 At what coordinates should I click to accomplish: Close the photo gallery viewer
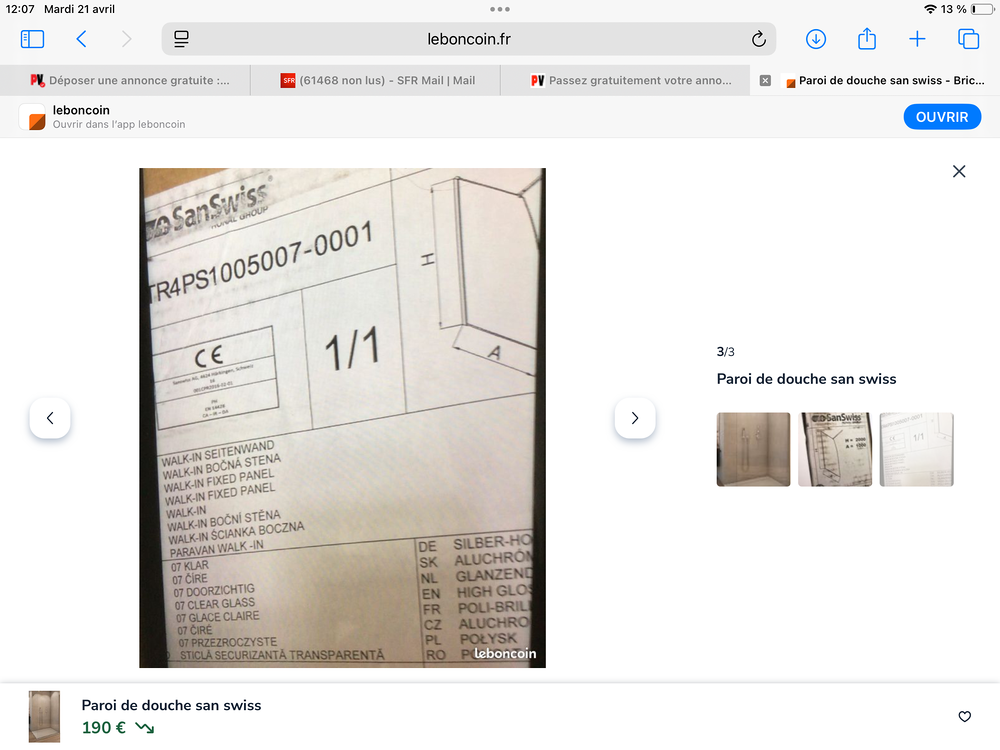tap(959, 171)
